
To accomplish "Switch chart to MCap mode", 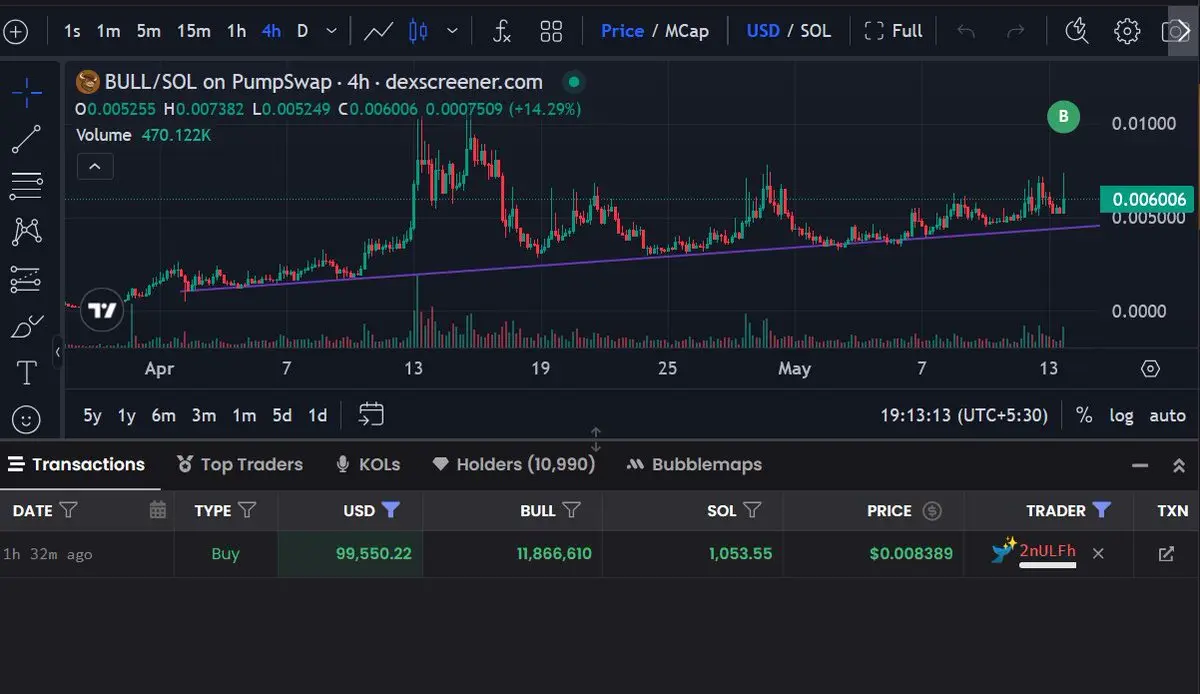I will point(687,31).
